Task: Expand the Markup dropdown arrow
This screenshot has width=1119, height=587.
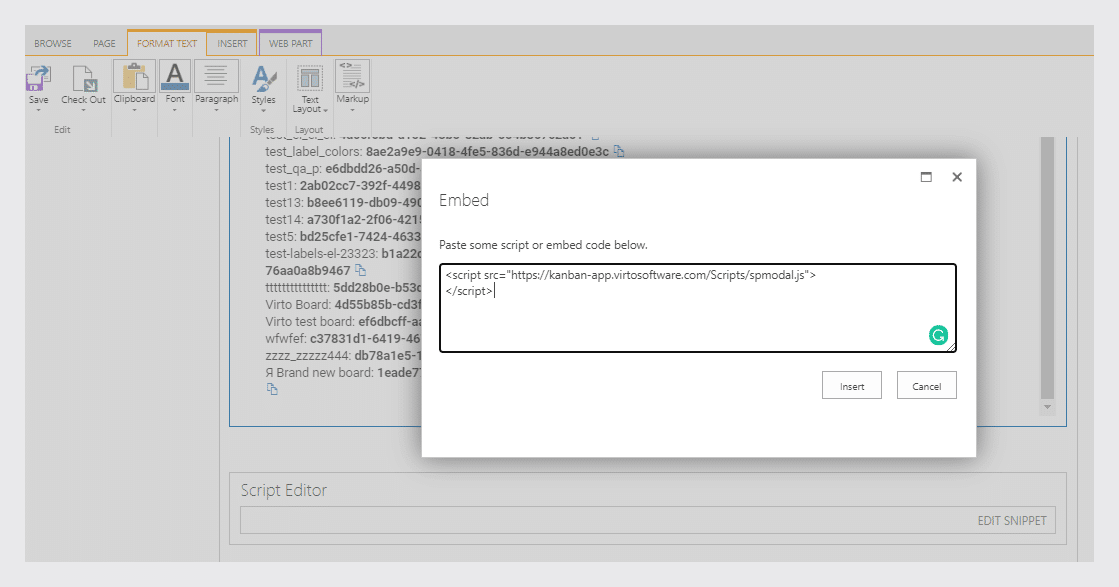Action: tap(353, 110)
